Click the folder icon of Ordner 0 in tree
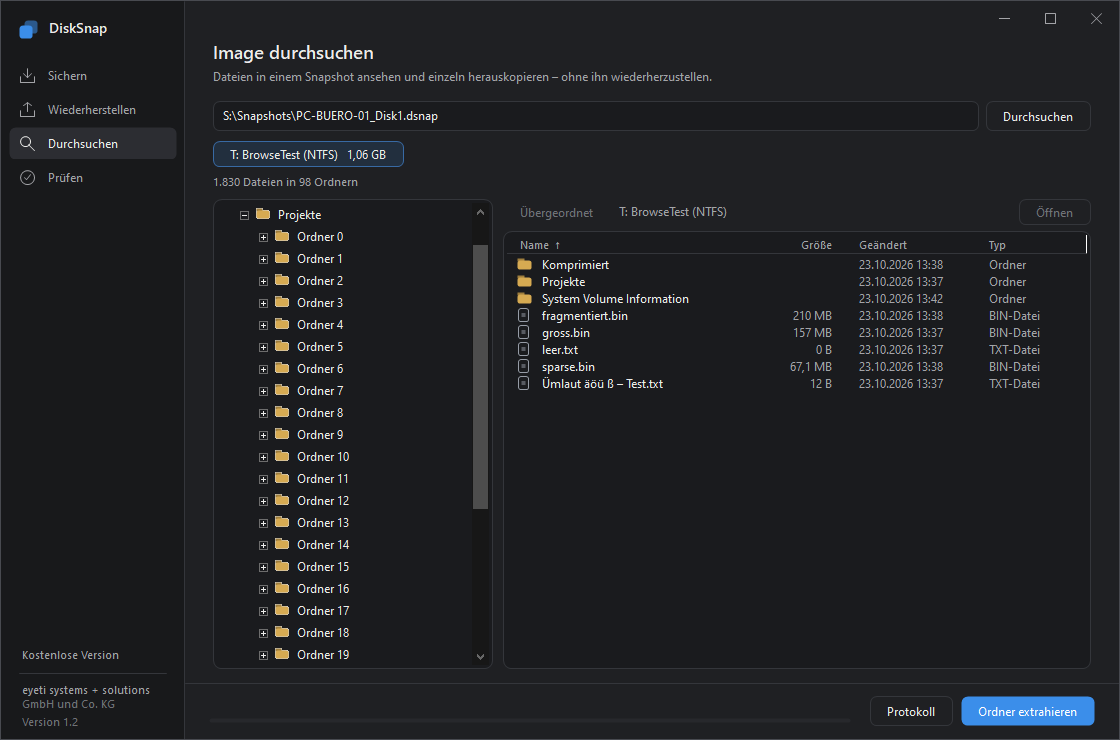 (x=282, y=236)
